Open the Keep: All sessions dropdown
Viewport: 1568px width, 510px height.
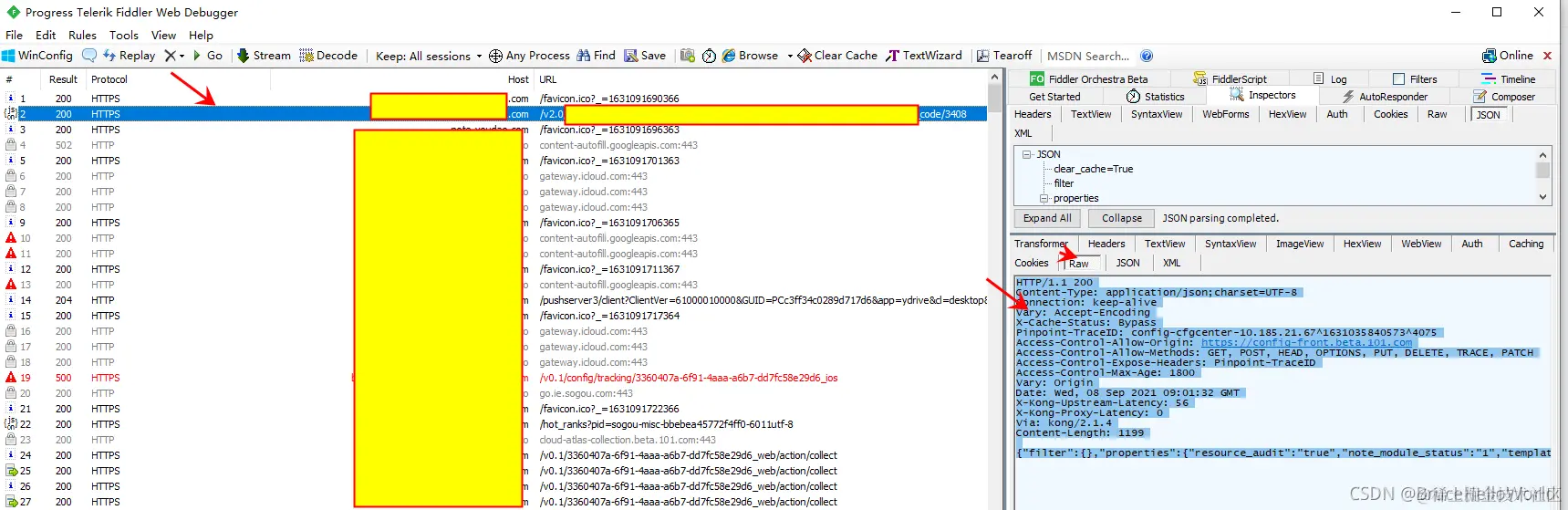429,56
